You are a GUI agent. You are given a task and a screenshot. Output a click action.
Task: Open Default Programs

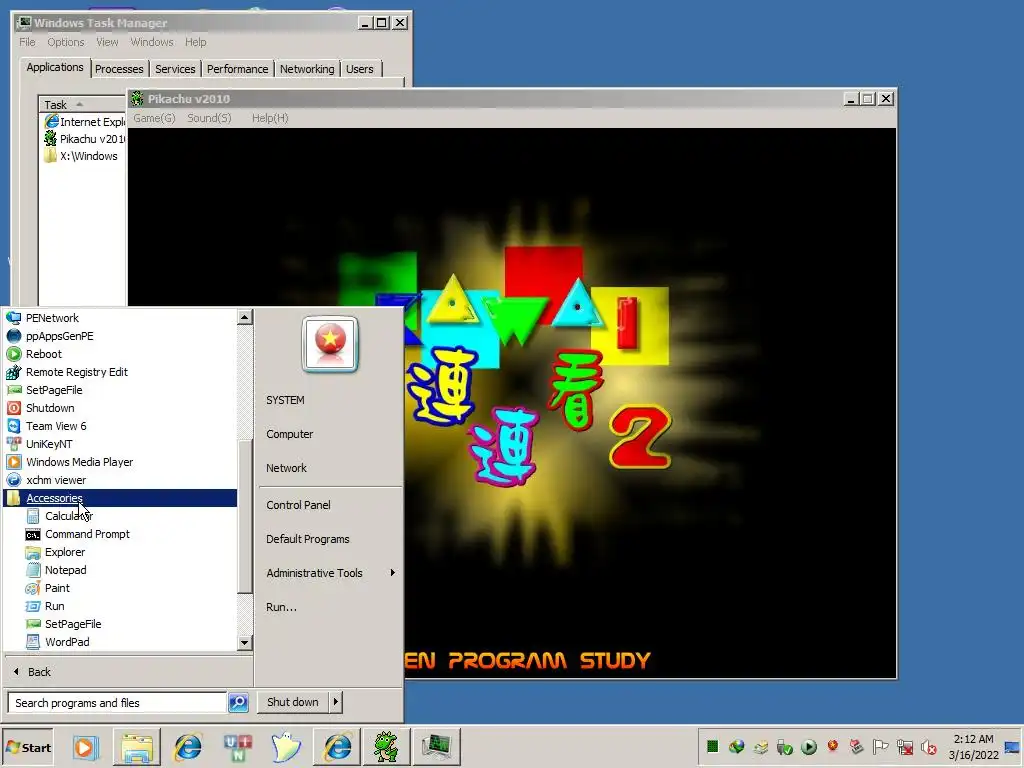click(x=308, y=539)
